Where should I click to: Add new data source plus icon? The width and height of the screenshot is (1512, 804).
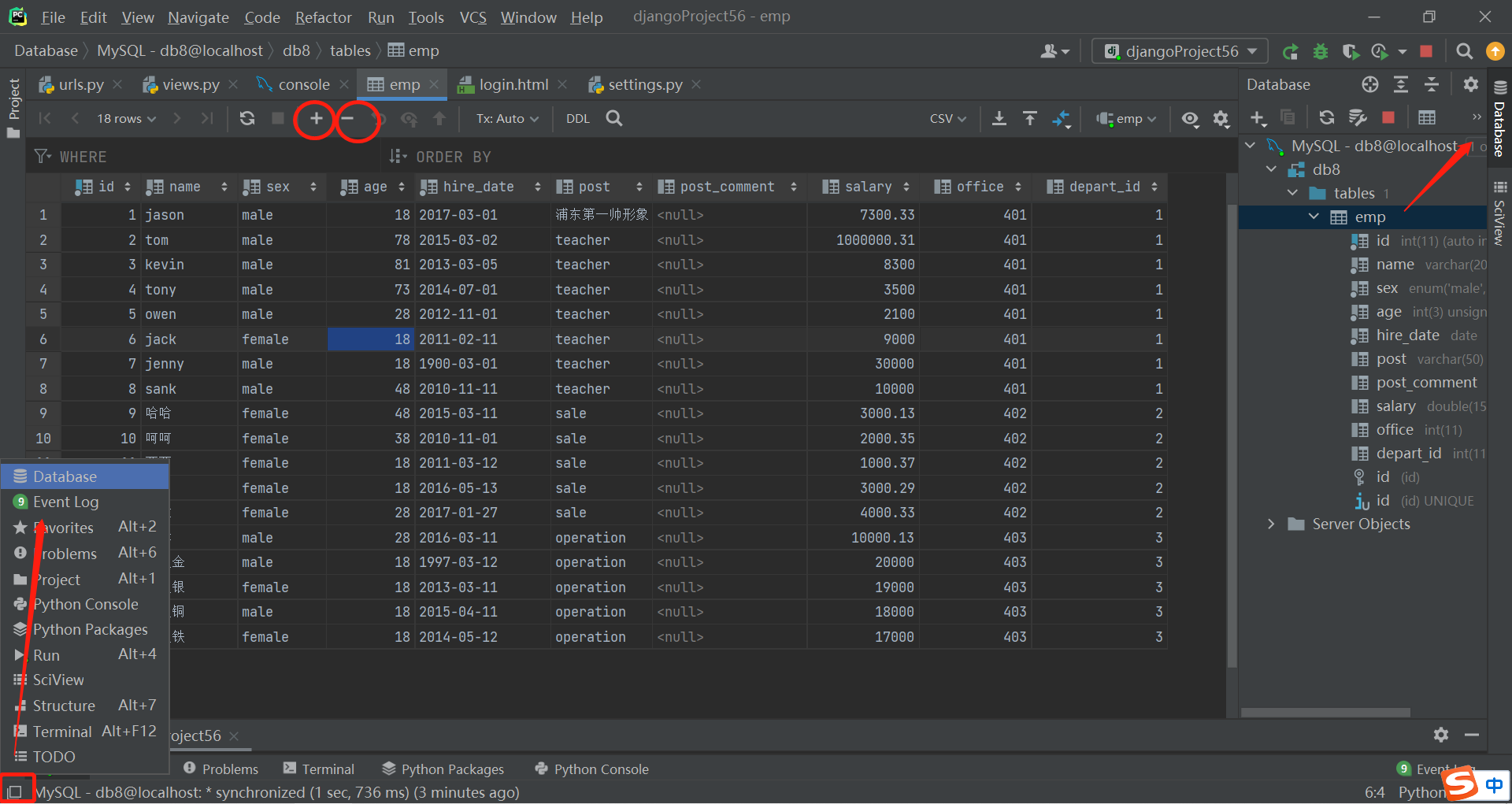(1258, 118)
